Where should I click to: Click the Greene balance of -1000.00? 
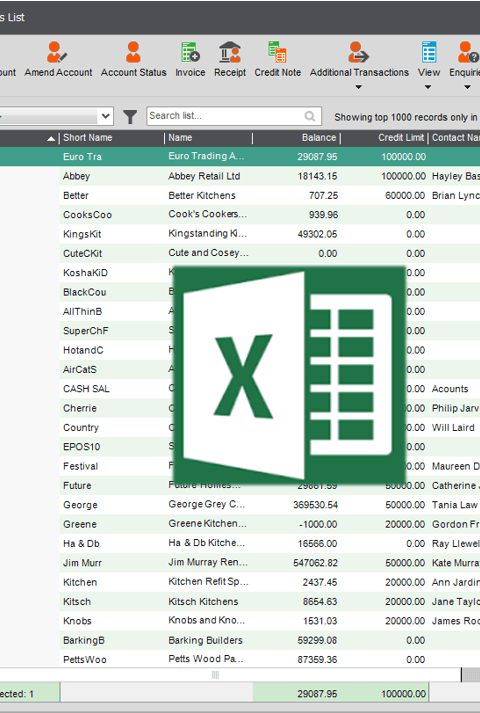318,524
